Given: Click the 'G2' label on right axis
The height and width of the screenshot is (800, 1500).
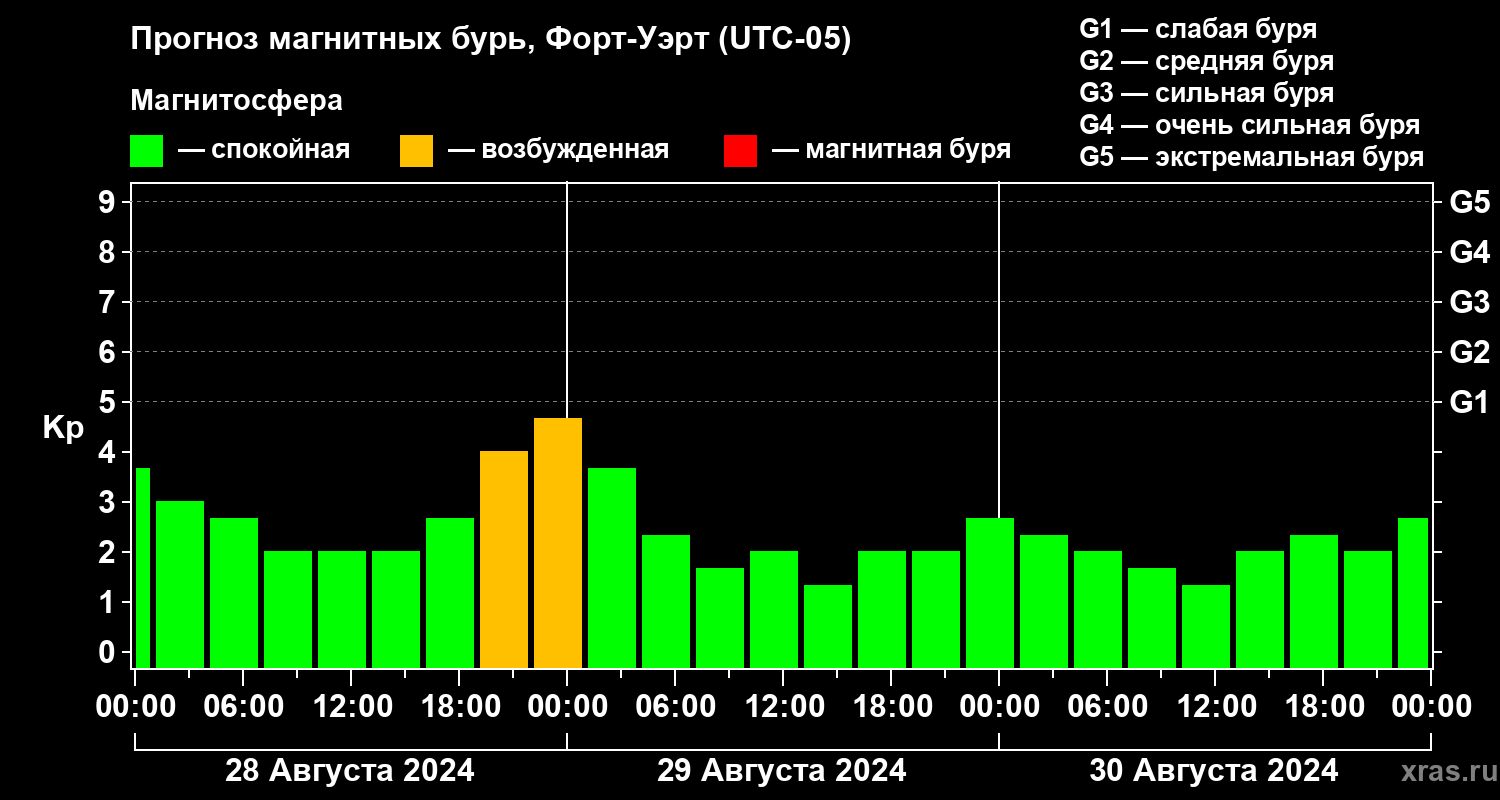Looking at the screenshot, I should (1469, 352).
